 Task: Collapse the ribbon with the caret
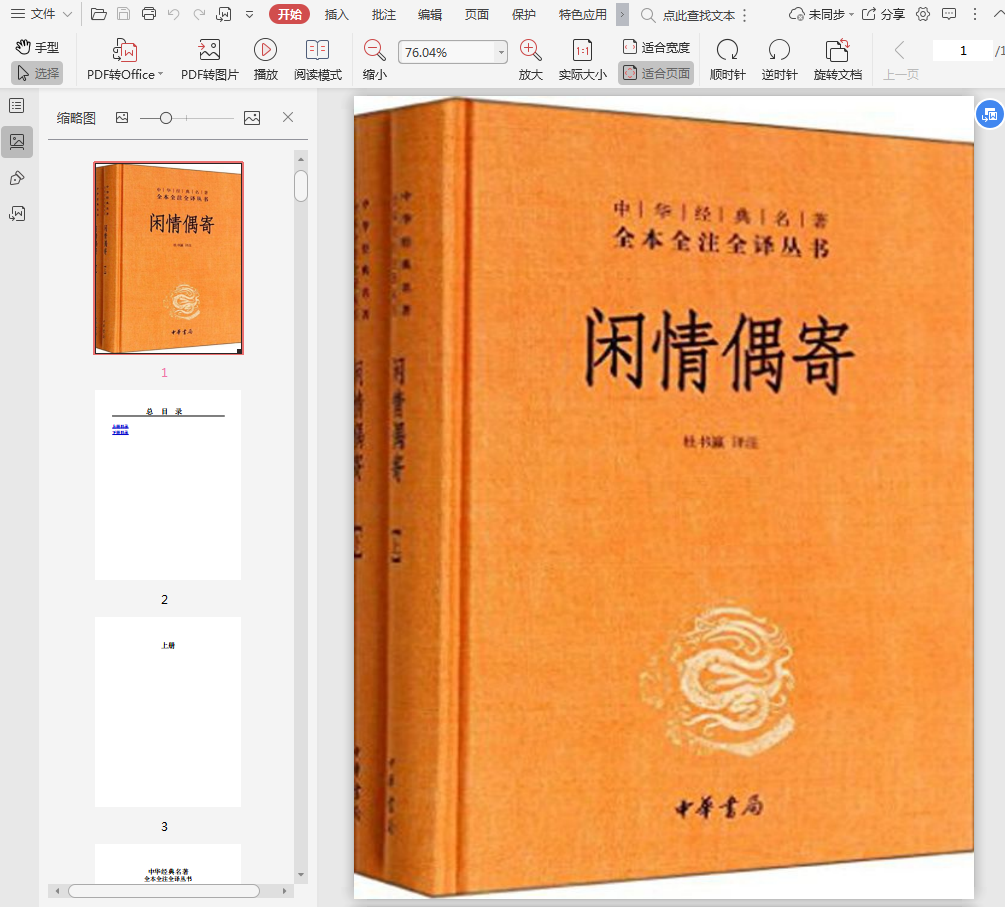(997, 14)
